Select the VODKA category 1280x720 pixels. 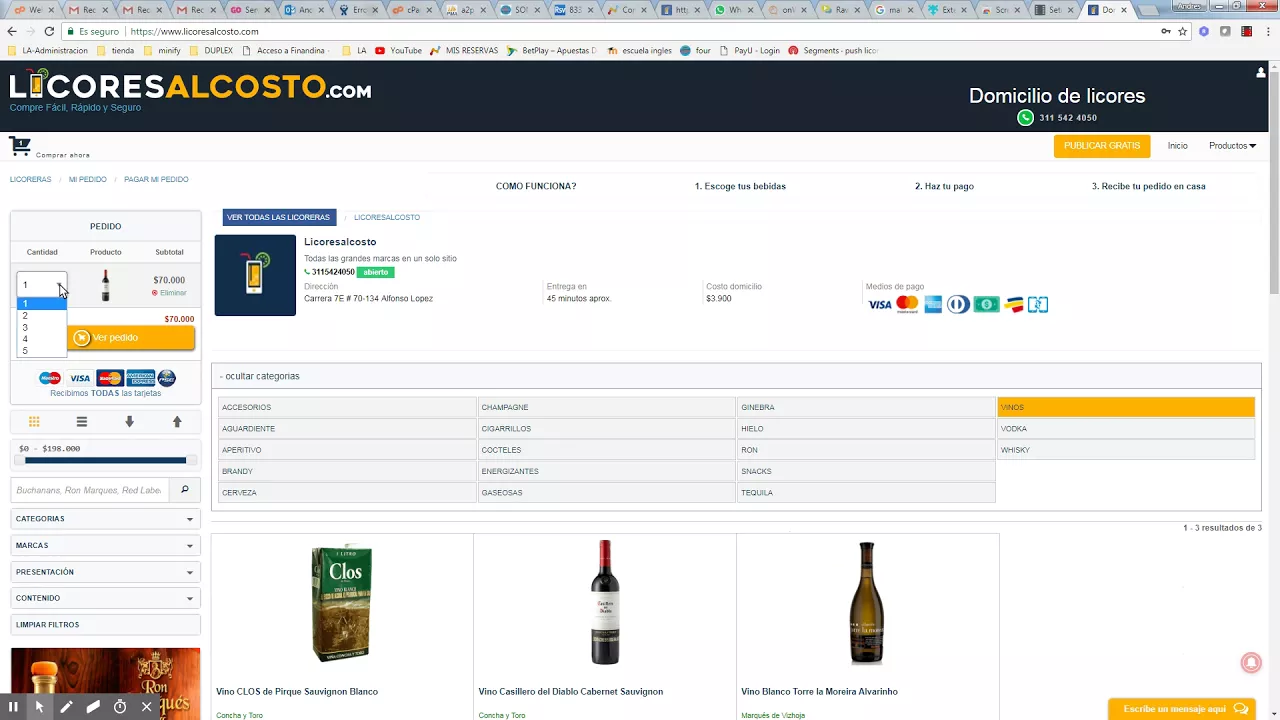tap(1126, 429)
